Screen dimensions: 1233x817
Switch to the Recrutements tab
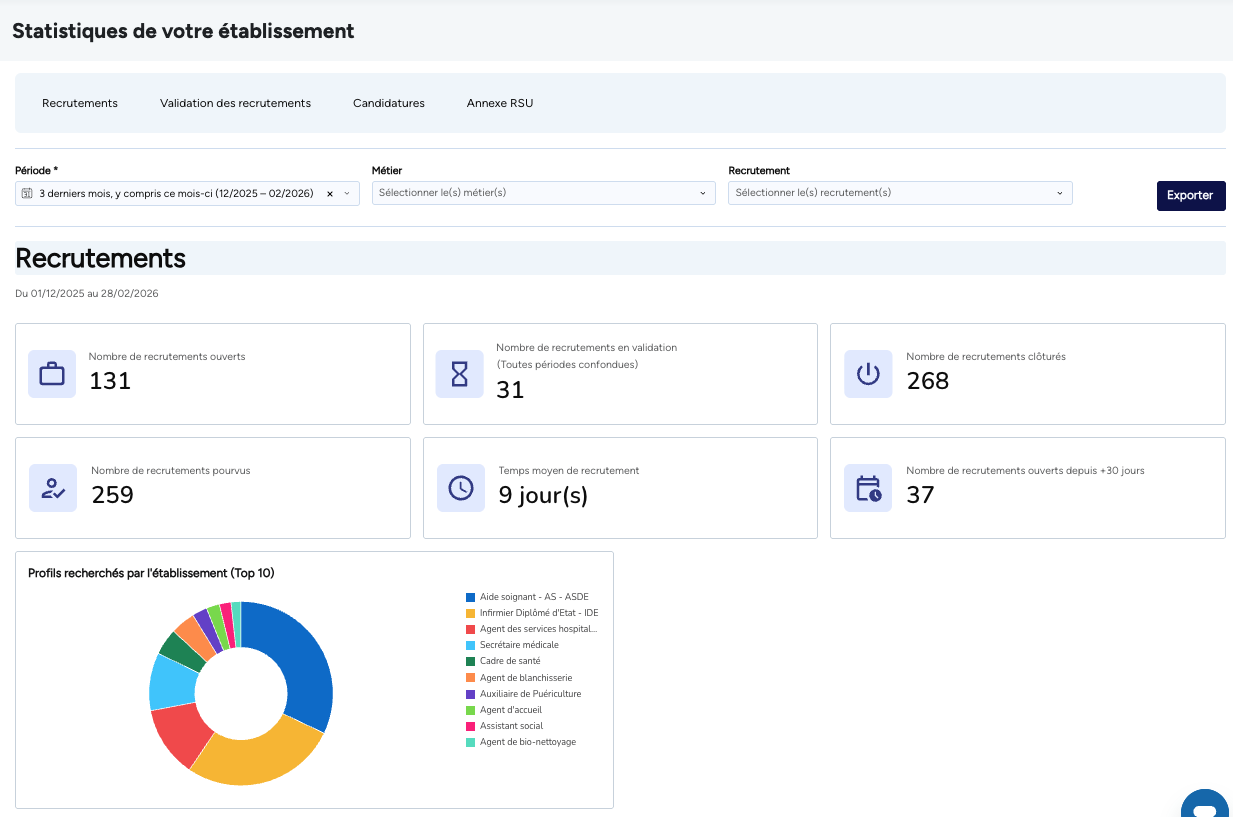80,103
